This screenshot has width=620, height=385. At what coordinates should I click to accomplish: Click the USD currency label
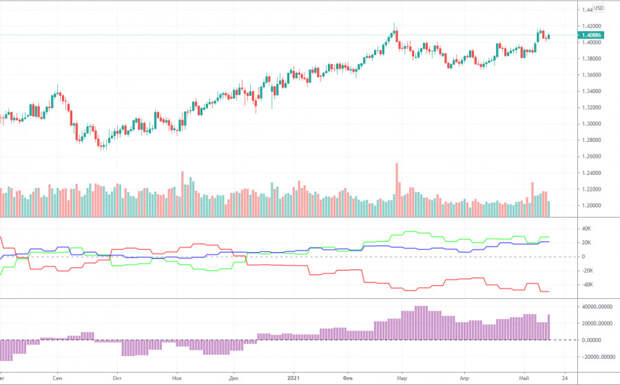pos(599,8)
